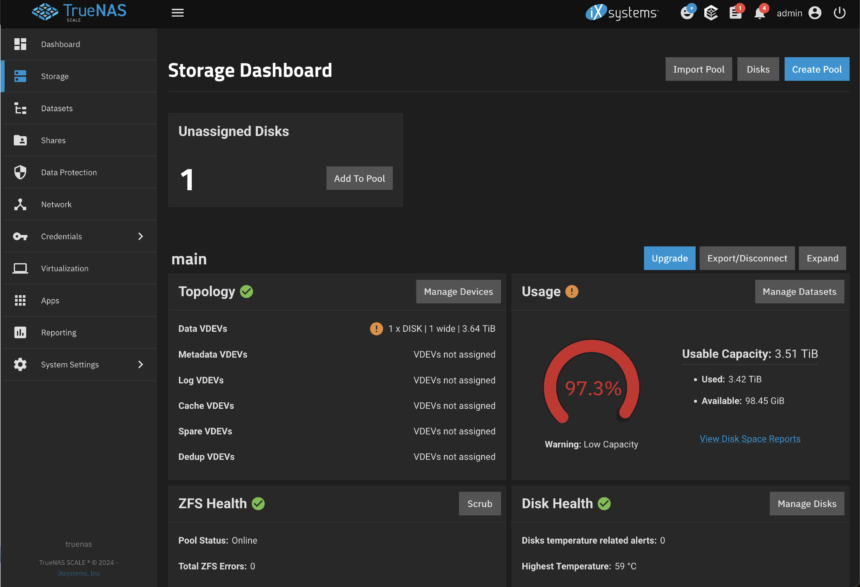The height and width of the screenshot is (587, 860).
Task: Navigate to the Apps page
Action: 50,301
